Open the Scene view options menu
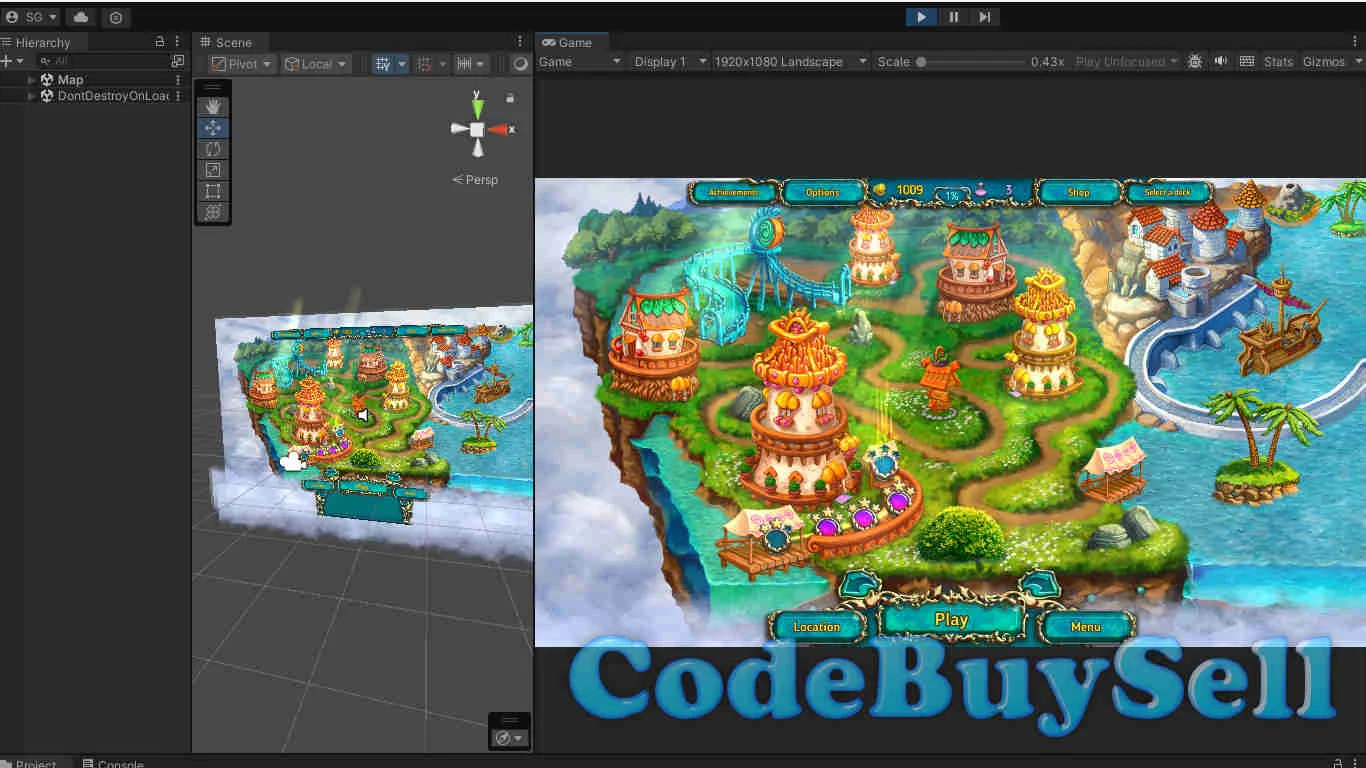The width and height of the screenshot is (1366, 768). pyautogui.click(x=520, y=42)
